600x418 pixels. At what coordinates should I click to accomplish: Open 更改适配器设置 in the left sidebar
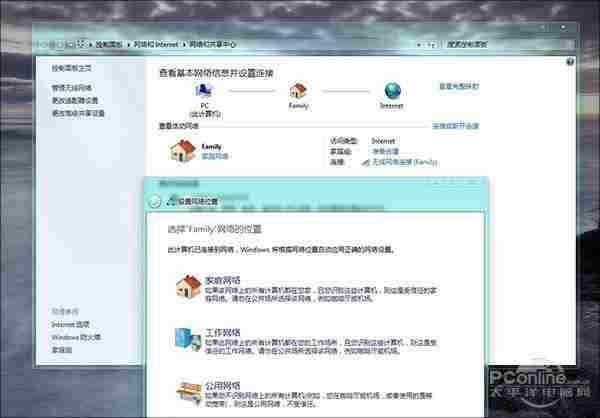tap(77, 101)
